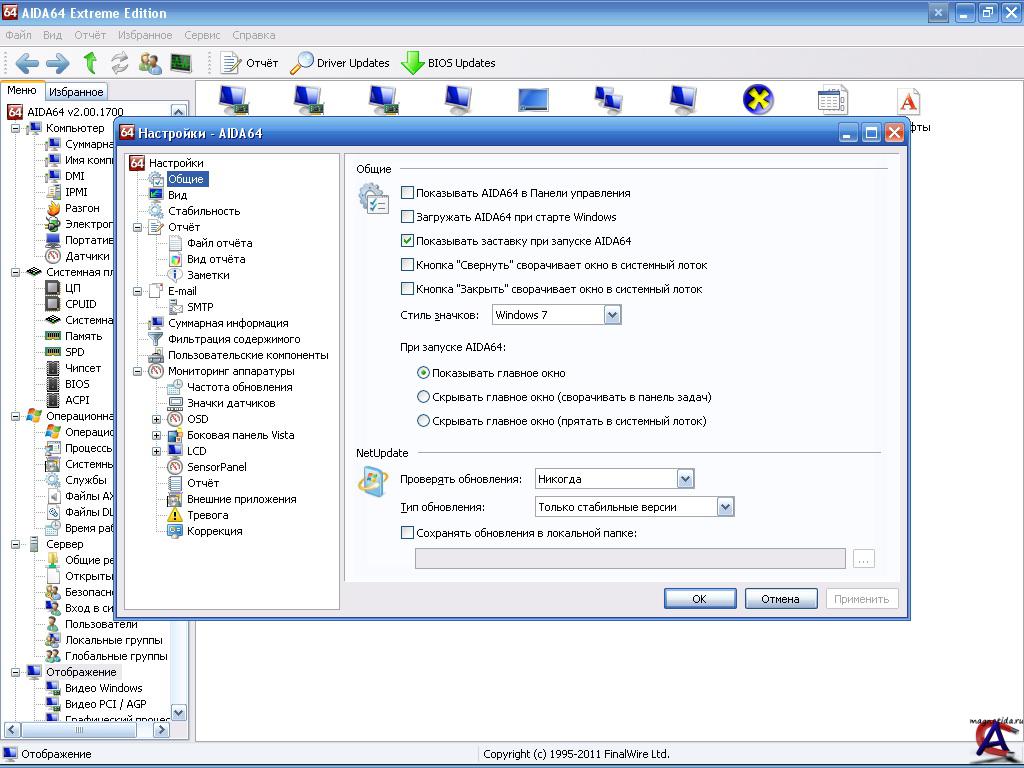Click the refresh icon in toolbar
Viewport: 1024px width, 768px height.
pos(120,63)
